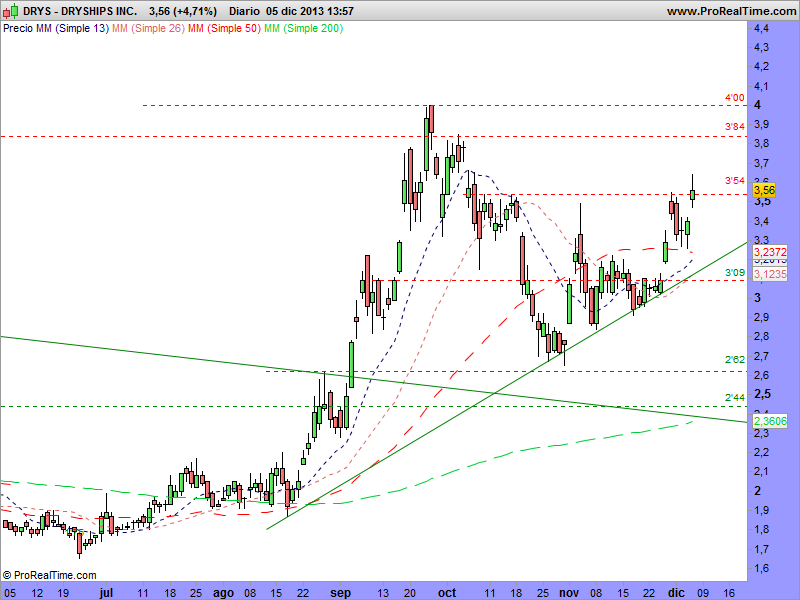Select the DRYS - DRYSHIPS INC. title
This screenshot has height=600, width=800.
[x=80, y=11]
